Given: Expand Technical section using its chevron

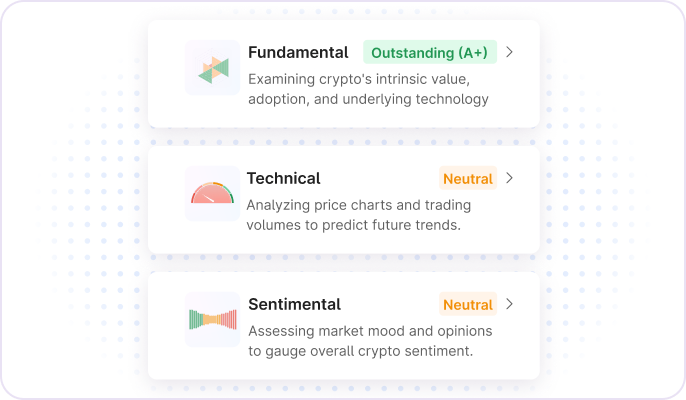Looking at the screenshot, I should point(509,178).
